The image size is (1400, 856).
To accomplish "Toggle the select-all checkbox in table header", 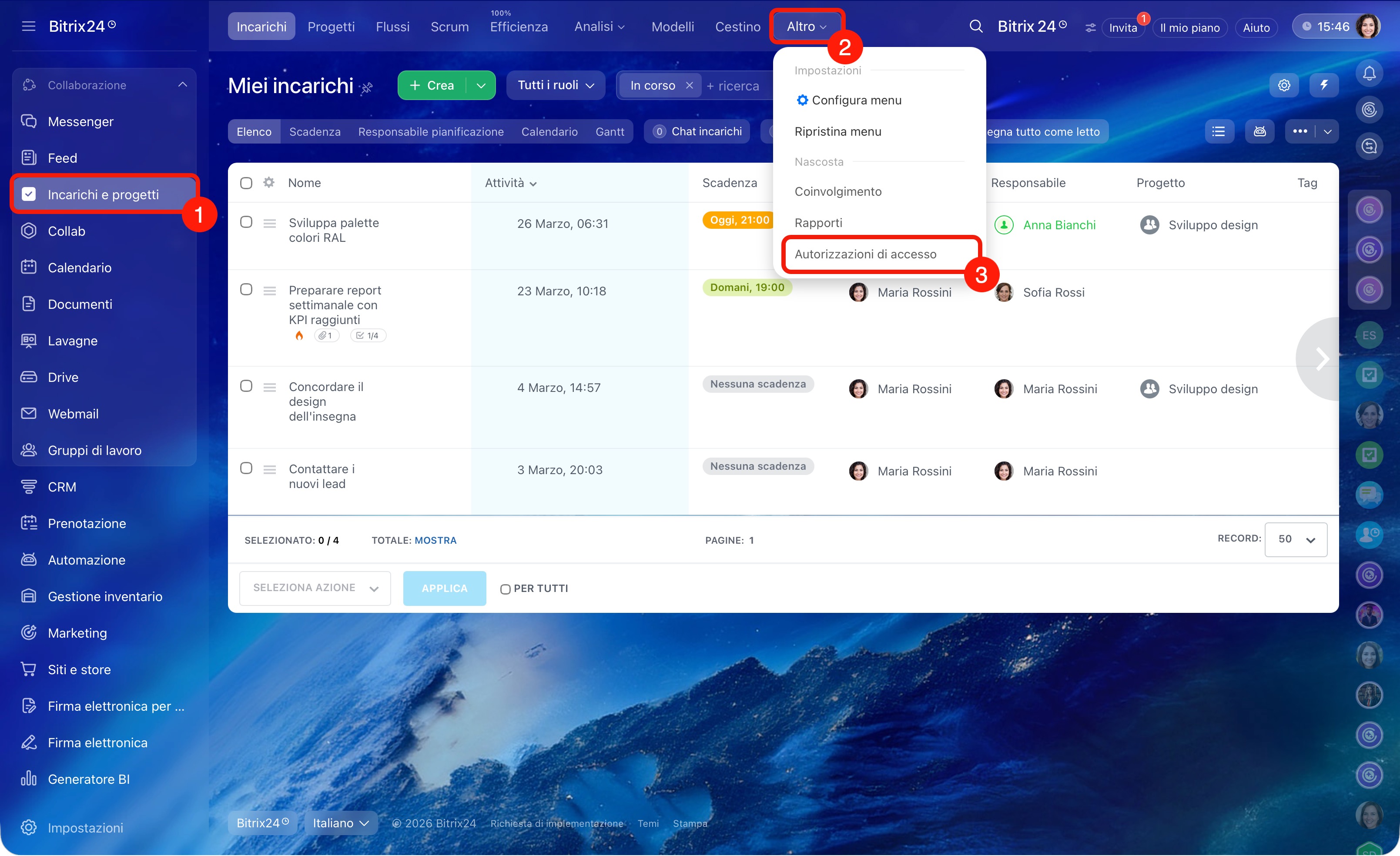I will coord(246,183).
